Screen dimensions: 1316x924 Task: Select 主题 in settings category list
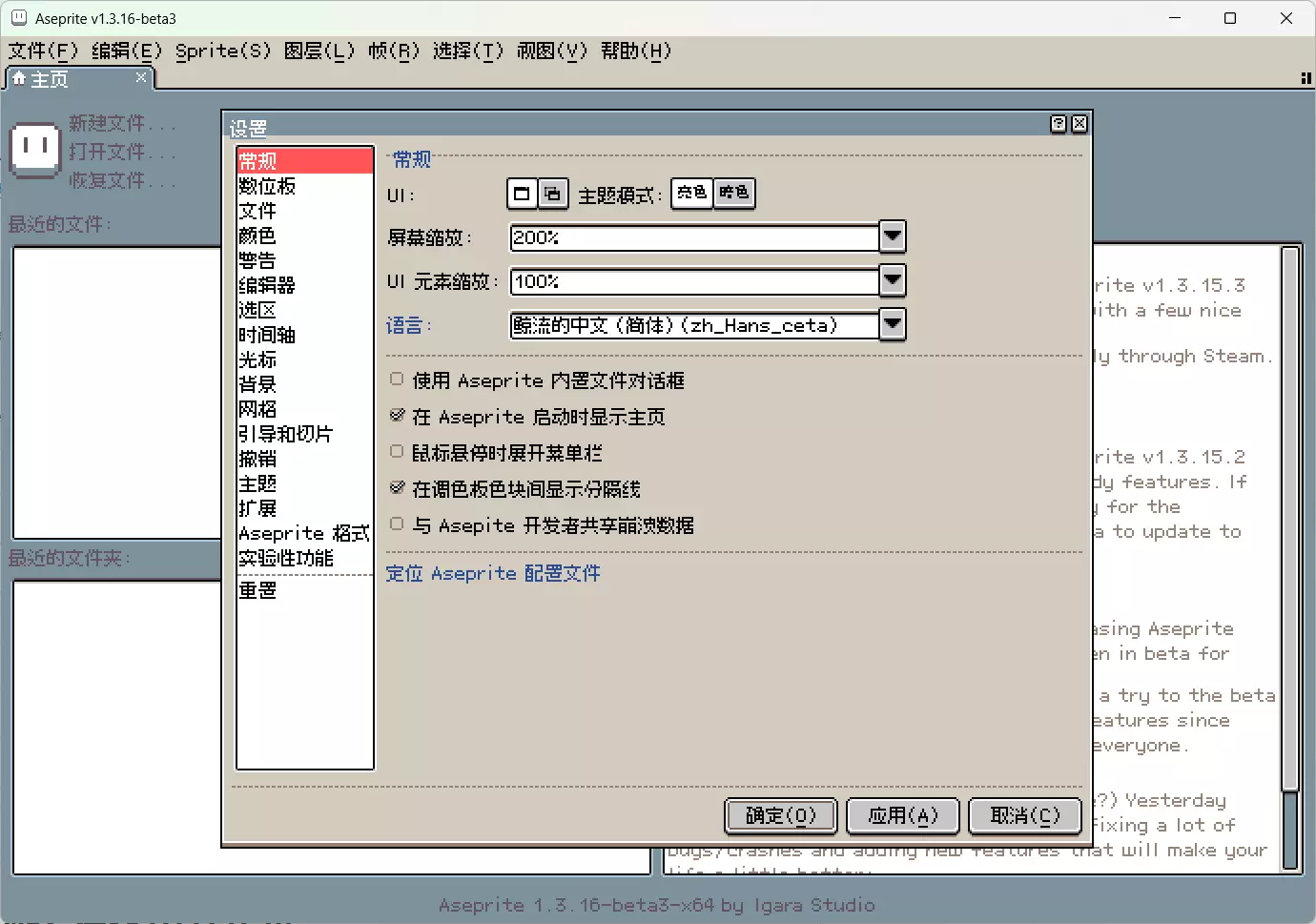coord(305,483)
